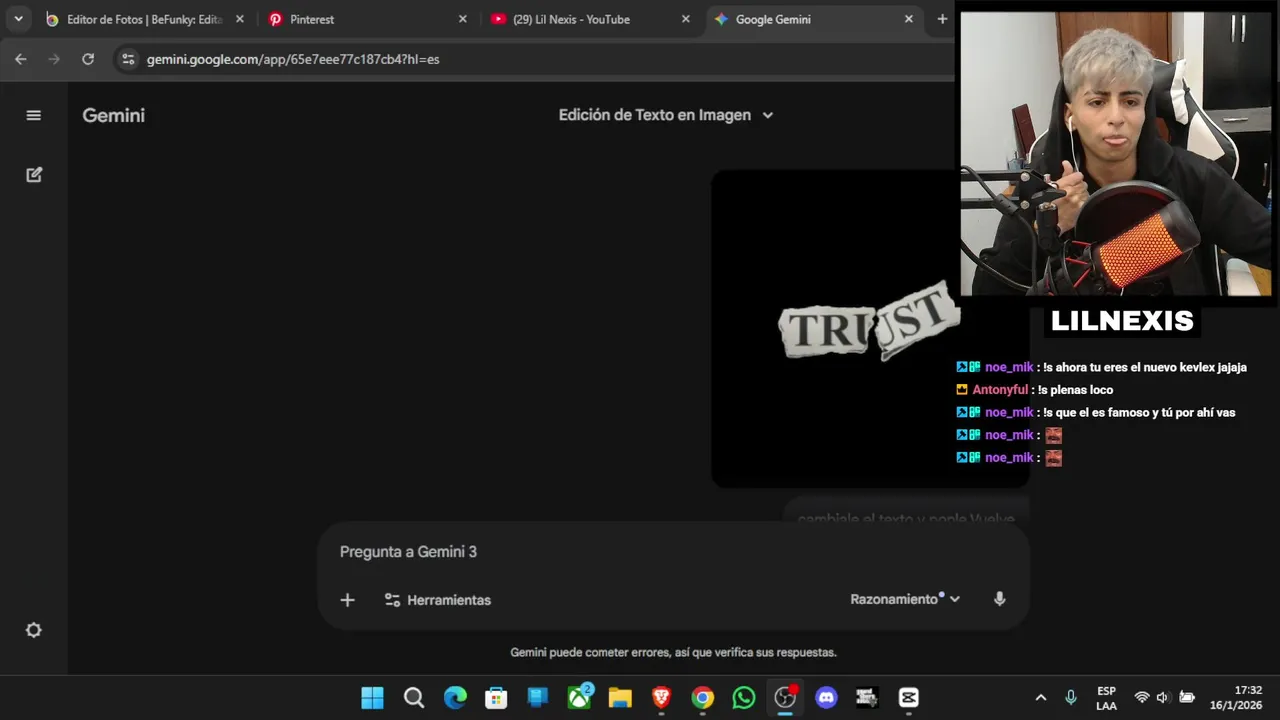Image resolution: width=1280 pixels, height=720 pixels.
Task: Start a new chat with the edit icon
Action: tap(34, 174)
